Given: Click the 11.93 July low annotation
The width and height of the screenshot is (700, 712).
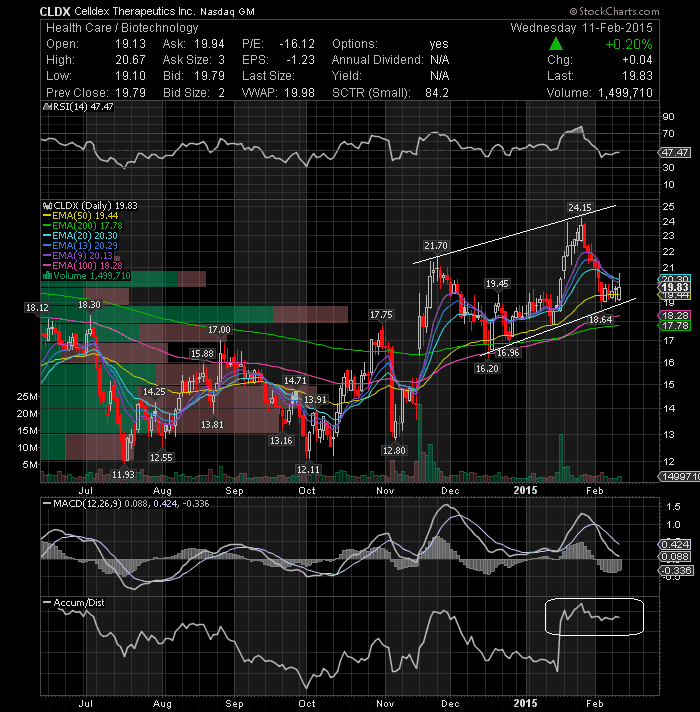Looking at the screenshot, I should click(x=123, y=475).
